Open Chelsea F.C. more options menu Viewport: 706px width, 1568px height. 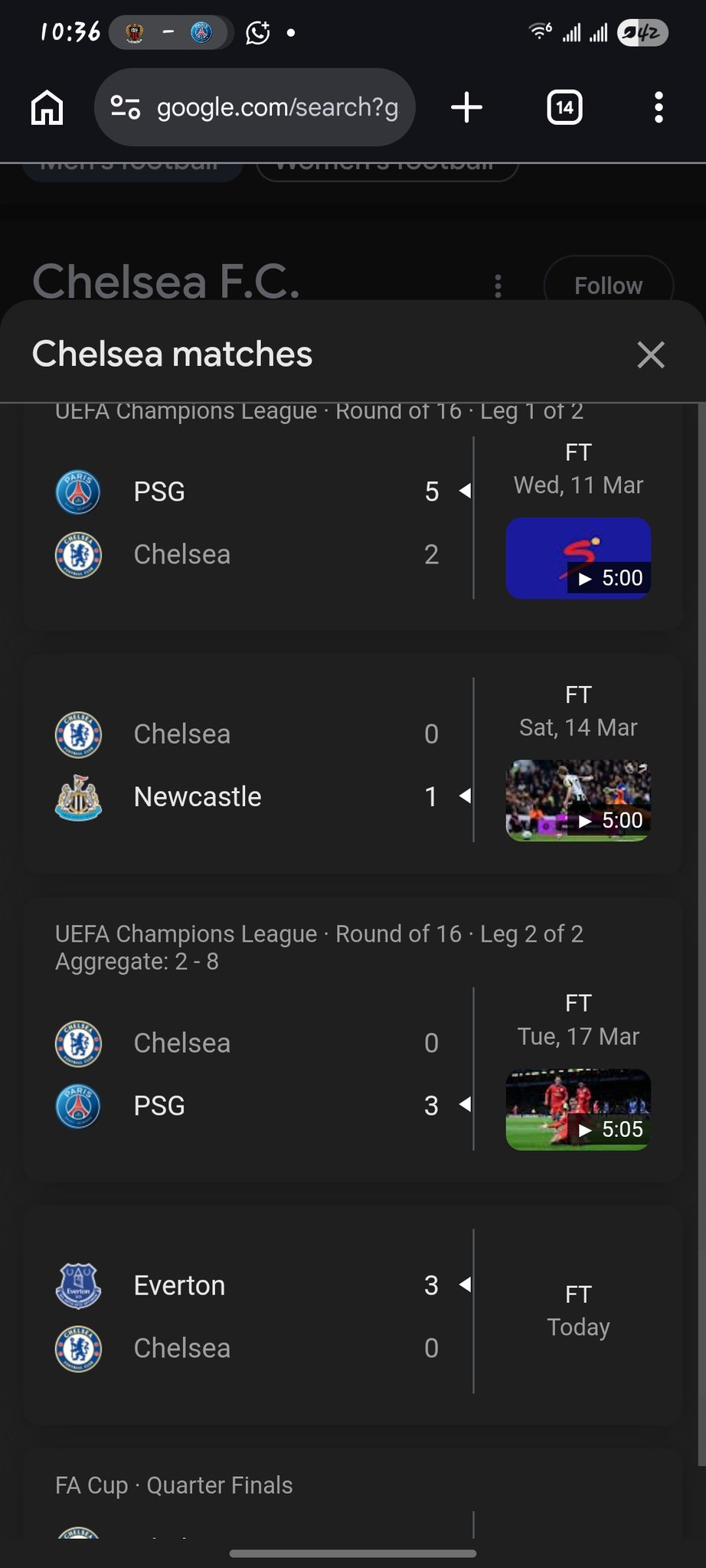click(498, 286)
